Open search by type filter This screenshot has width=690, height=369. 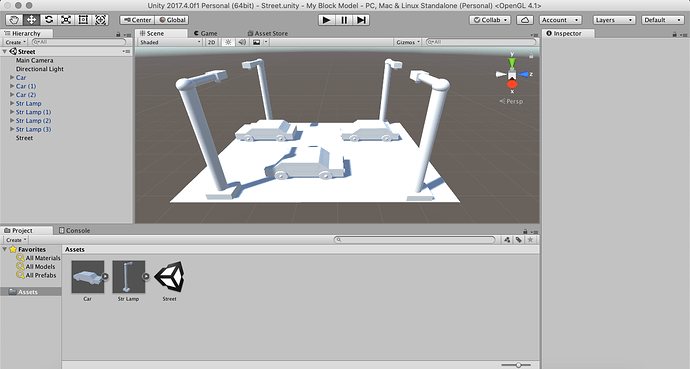[507, 240]
